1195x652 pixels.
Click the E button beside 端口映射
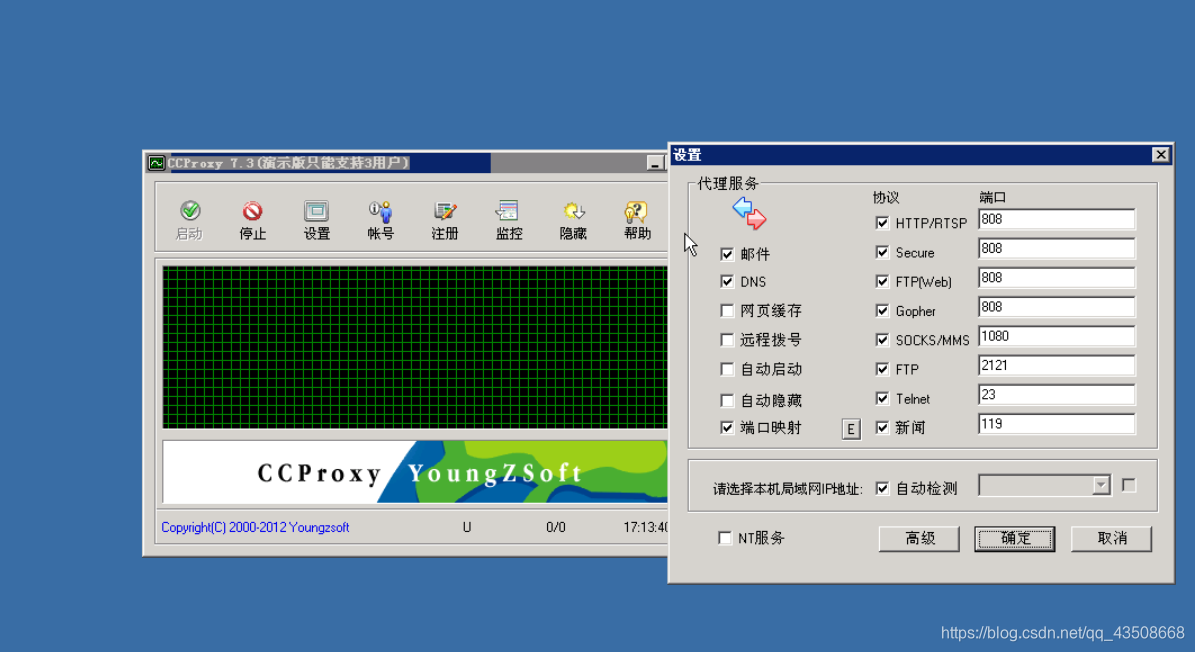coord(851,429)
